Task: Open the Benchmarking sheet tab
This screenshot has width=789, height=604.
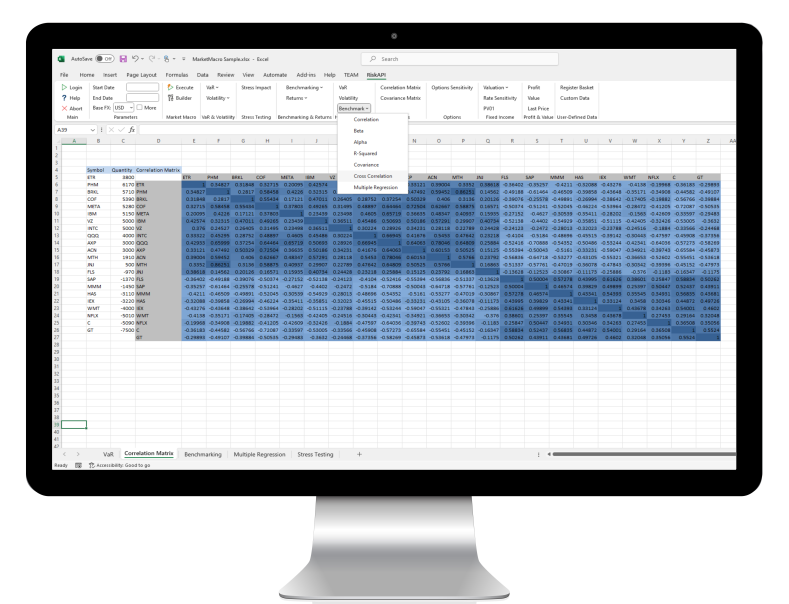Action: point(203,455)
